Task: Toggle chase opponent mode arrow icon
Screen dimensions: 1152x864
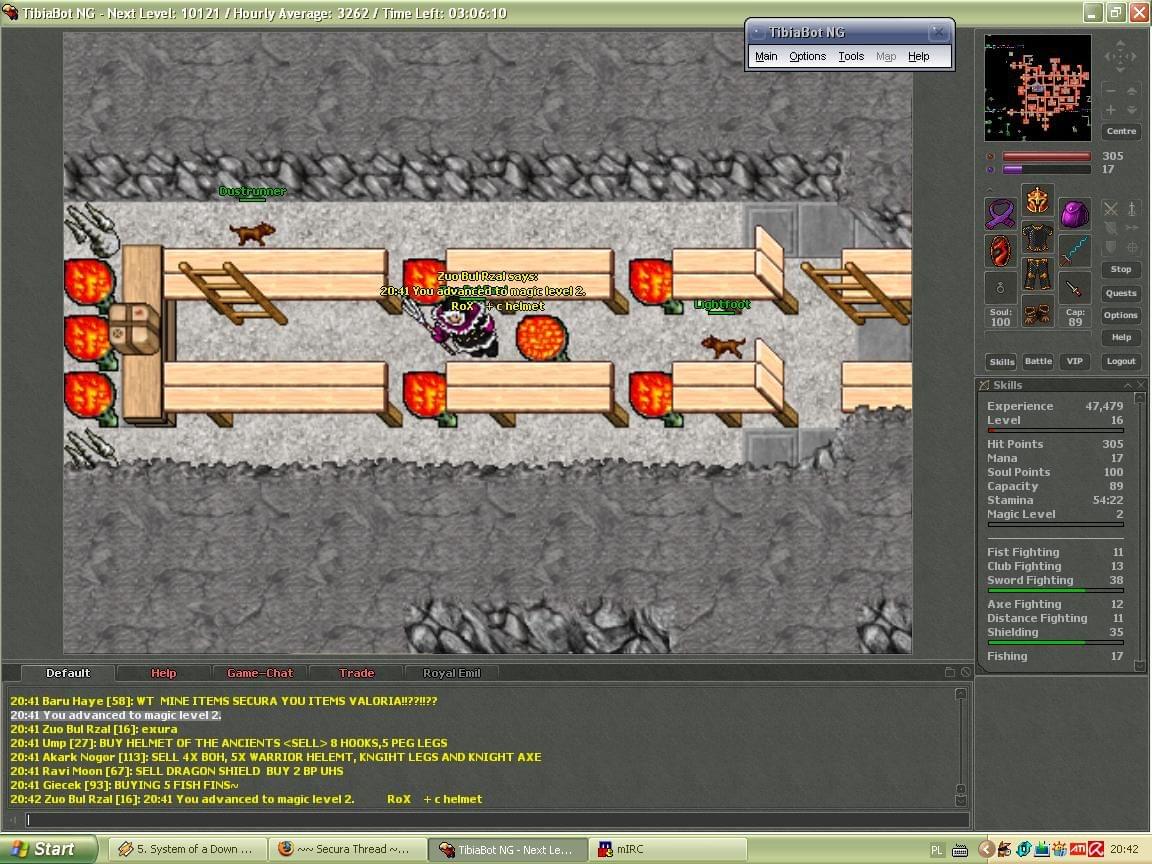Action: tap(1131, 228)
